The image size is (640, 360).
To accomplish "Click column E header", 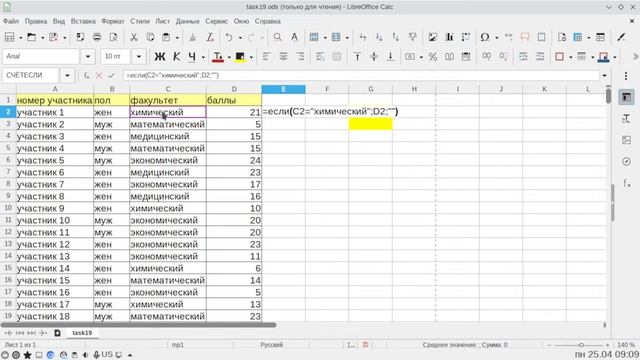I will (283, 89).
